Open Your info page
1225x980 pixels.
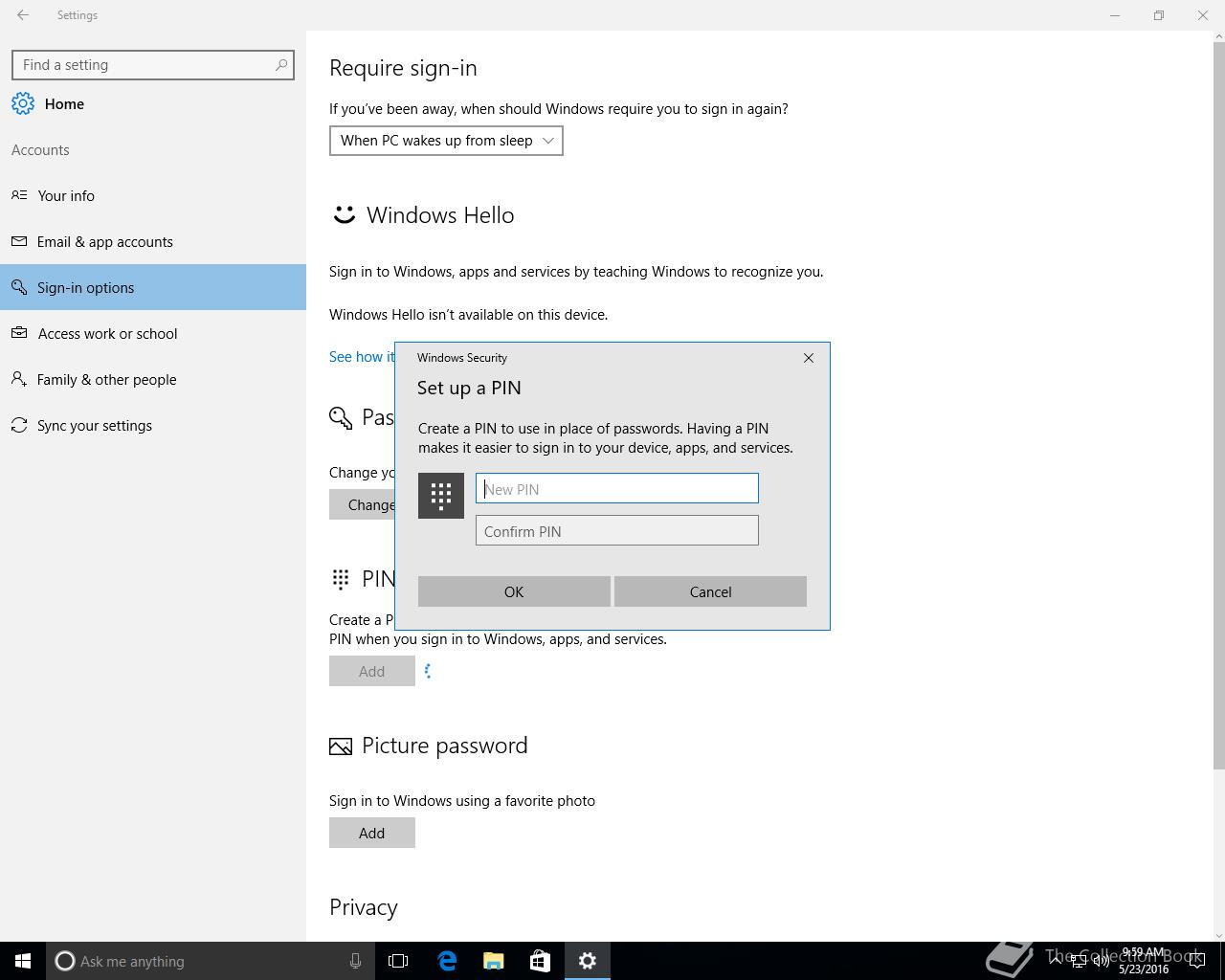(153, 195)
